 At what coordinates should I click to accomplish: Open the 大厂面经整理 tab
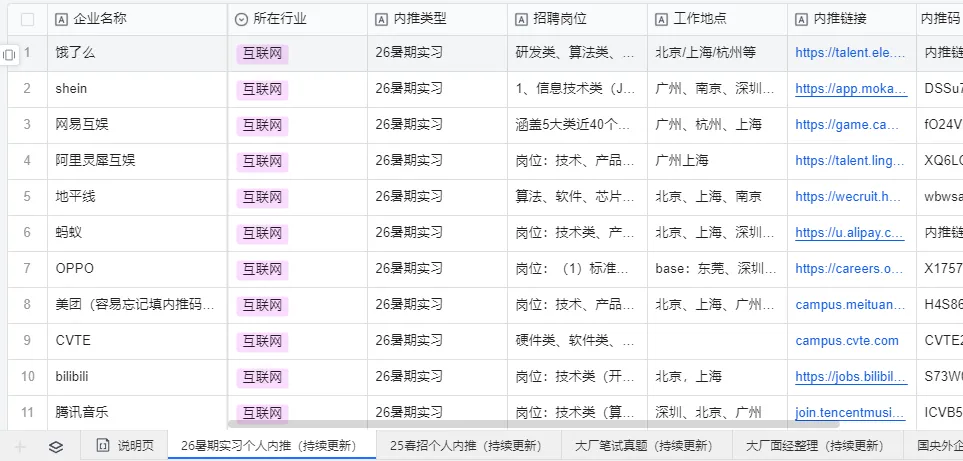[817, 445]
